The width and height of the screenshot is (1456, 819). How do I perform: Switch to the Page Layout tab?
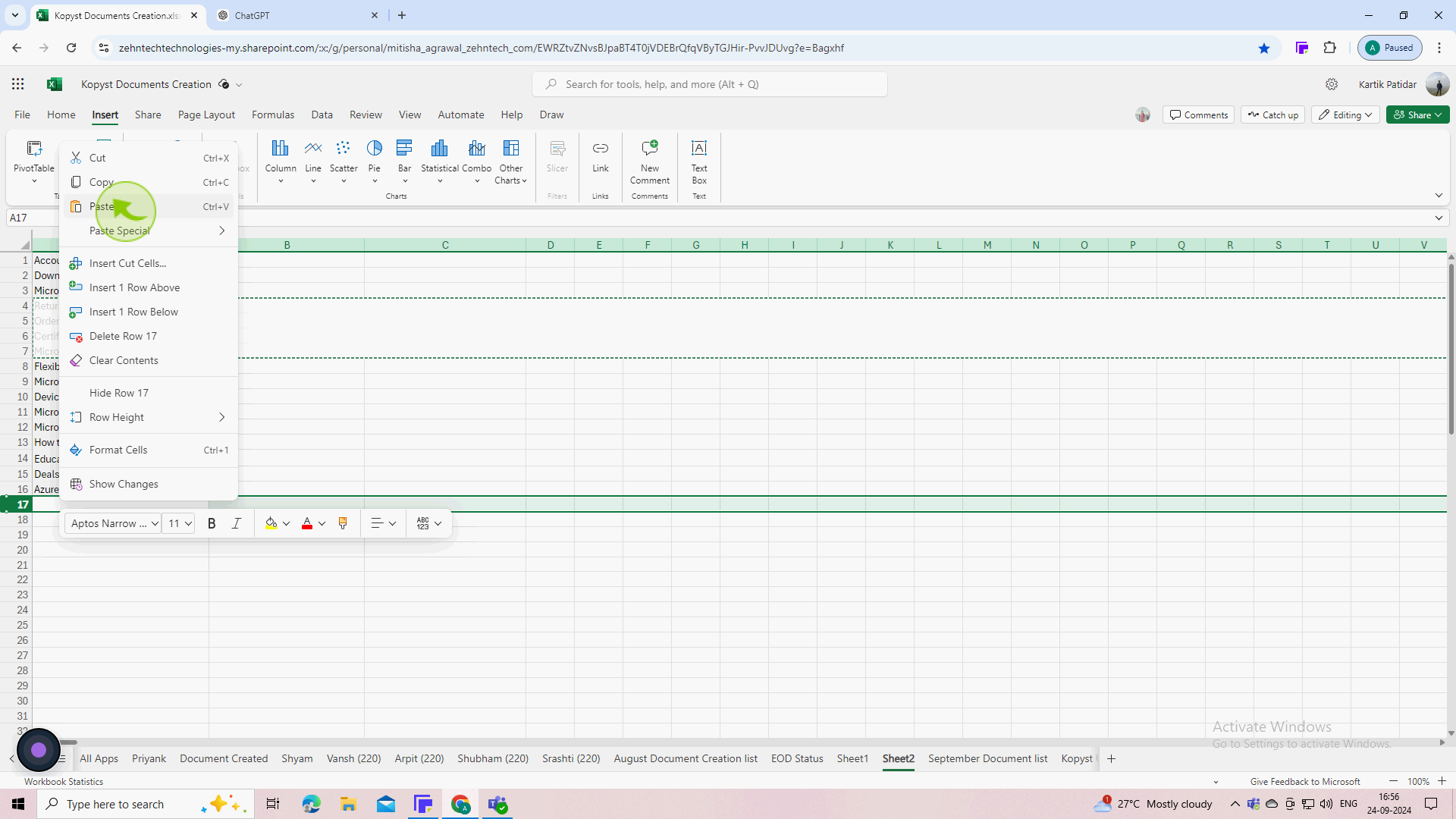(x=206, y=115)
